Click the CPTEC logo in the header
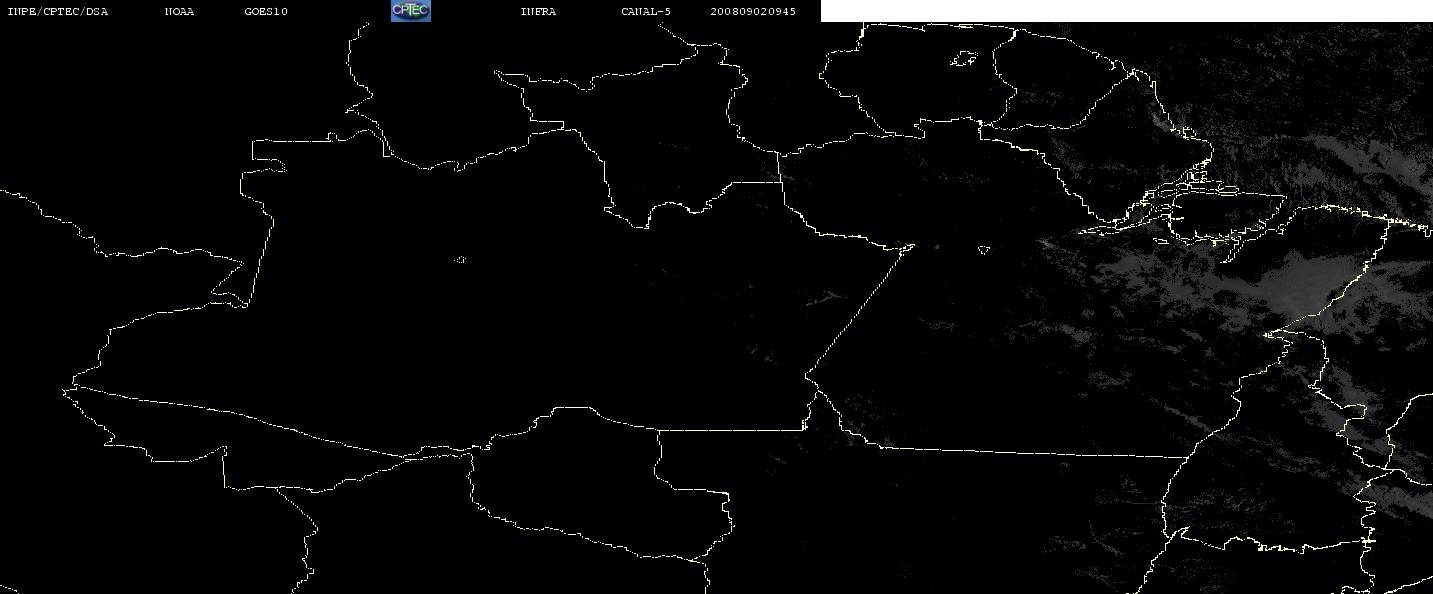Image resolution: width=1433 pixels, height=594 pixels. [411, 11]
